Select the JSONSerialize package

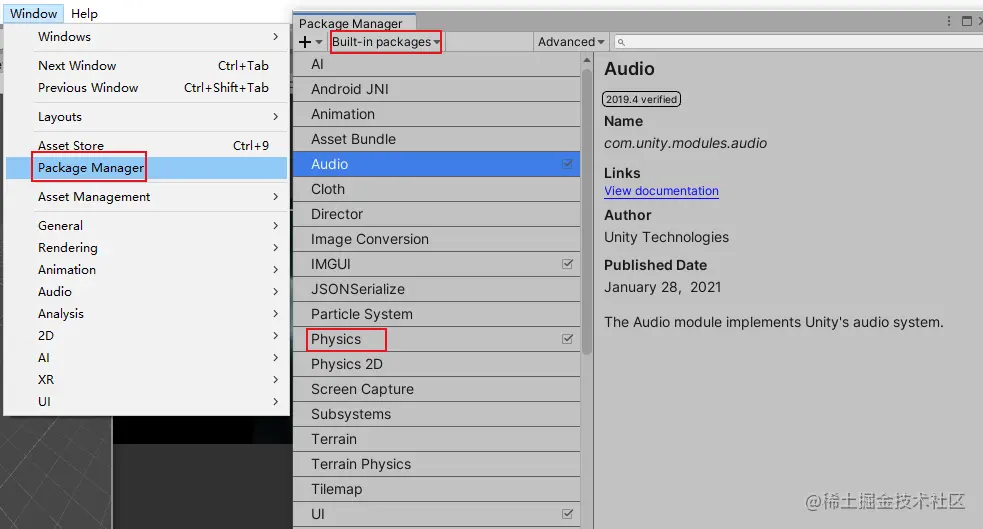[436, 290]
